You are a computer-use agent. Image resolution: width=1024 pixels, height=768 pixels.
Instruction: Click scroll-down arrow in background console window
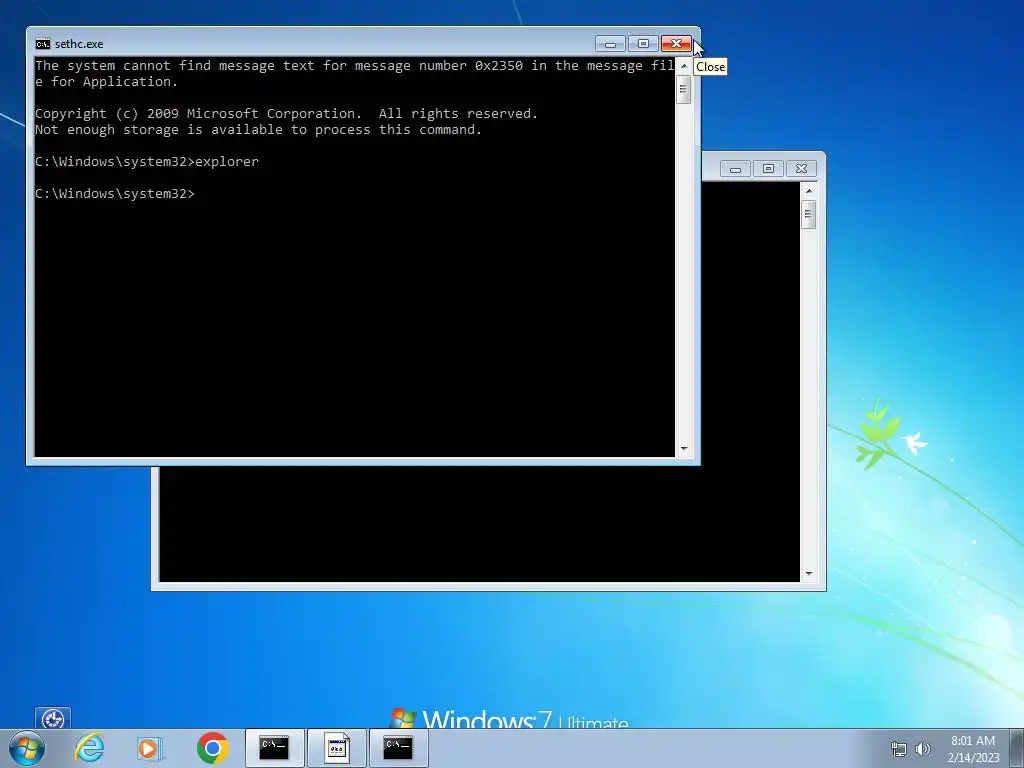(808, 574)
